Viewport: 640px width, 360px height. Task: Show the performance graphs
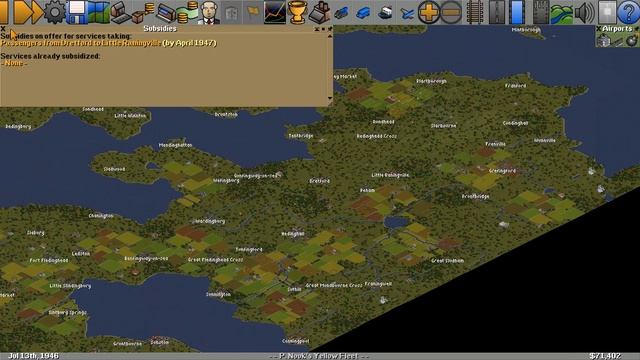click(x=275, y=12)
